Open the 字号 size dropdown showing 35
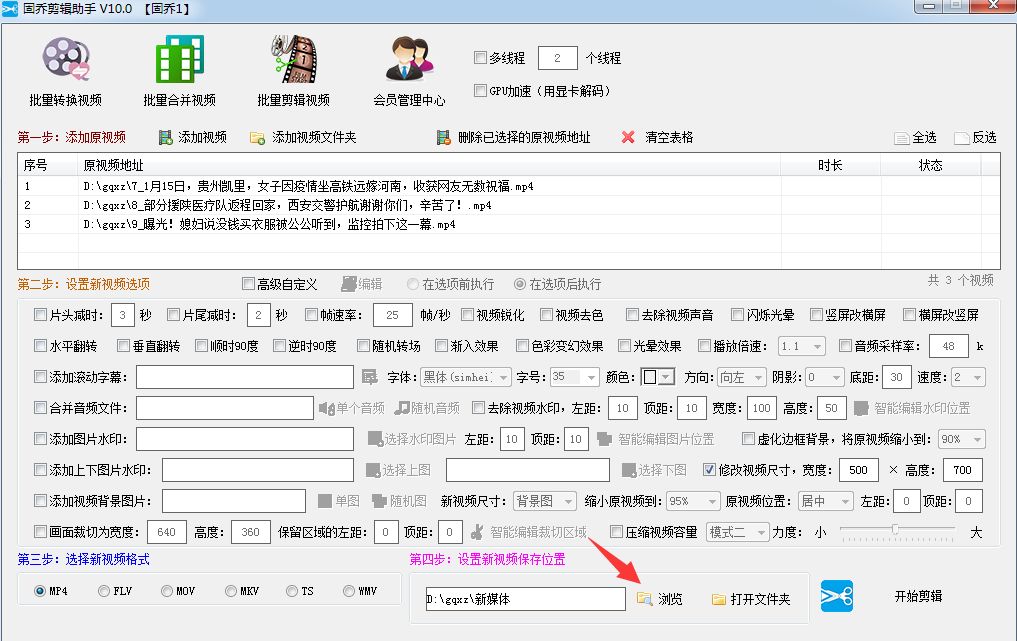 (x=574, y=377)
